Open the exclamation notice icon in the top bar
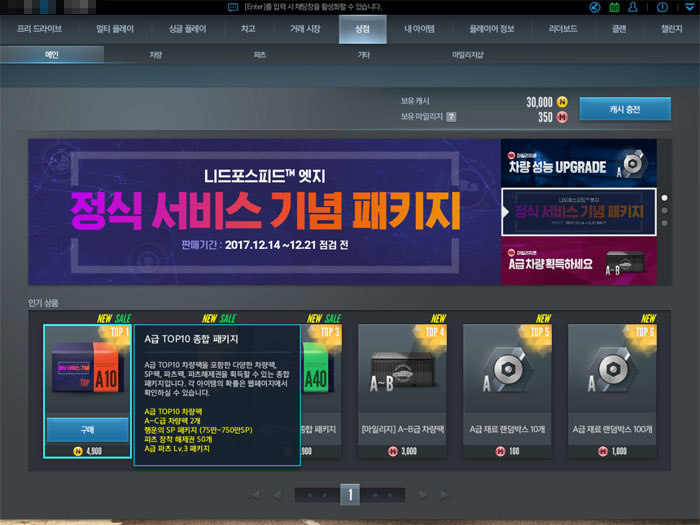This screenshot has width=700, height=525. pyautogui.click(x=664, y=7)
